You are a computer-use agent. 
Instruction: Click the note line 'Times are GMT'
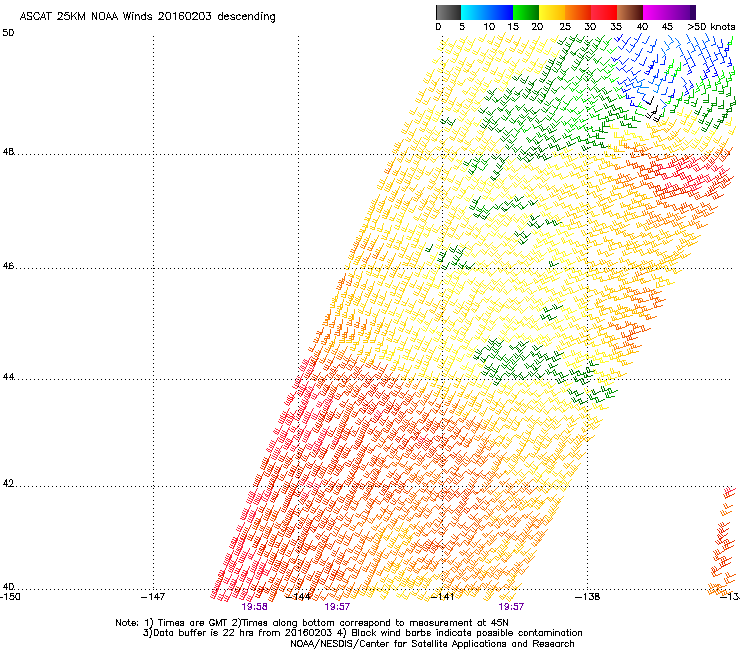pyautogui.click(x=193, y=623)
